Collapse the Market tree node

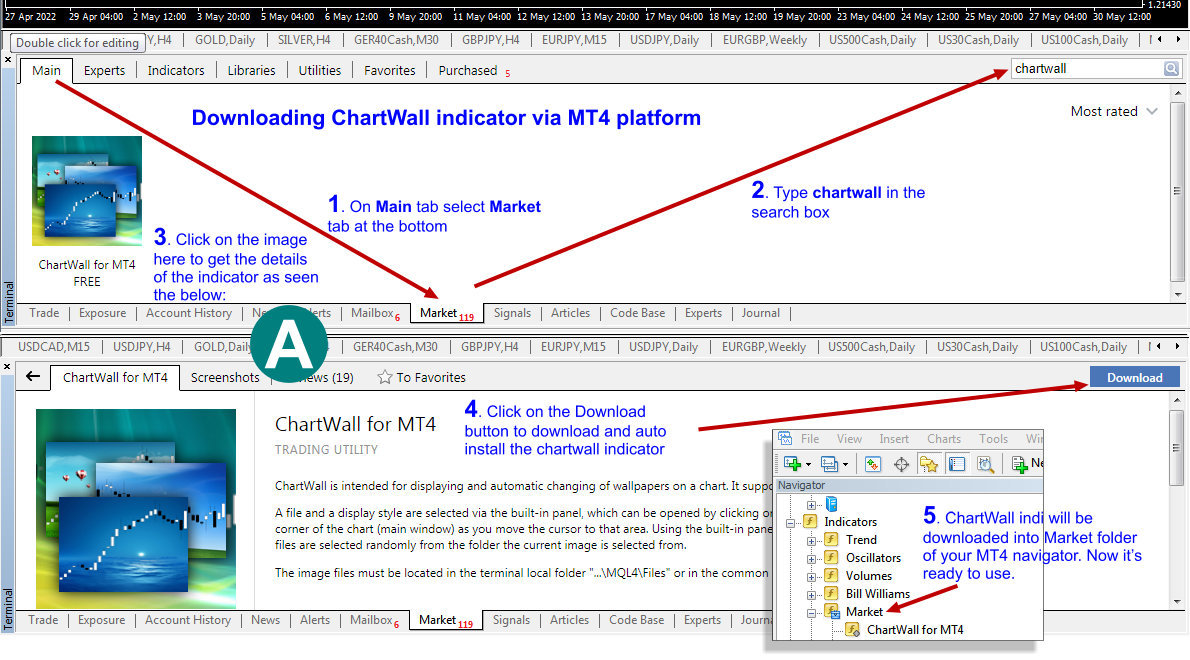click(x=811, y=613)
